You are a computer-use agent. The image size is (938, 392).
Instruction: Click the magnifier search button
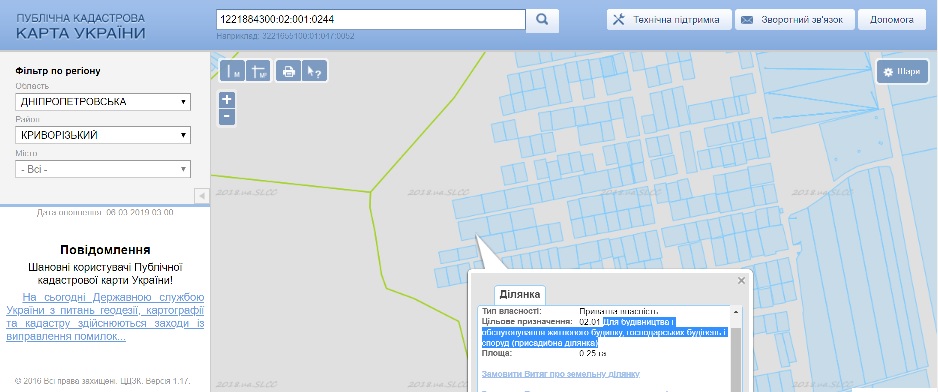(542, 20)
